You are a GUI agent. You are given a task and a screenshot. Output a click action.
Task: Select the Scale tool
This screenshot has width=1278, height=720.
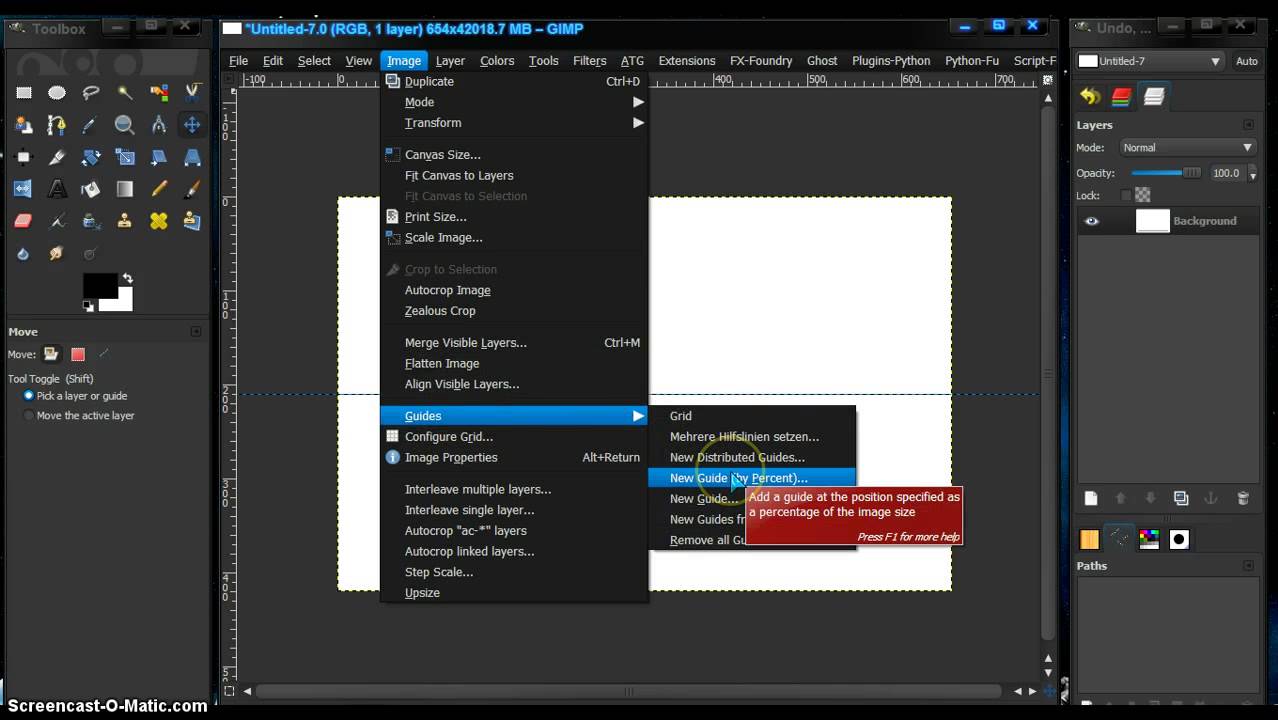pos(125,157)
